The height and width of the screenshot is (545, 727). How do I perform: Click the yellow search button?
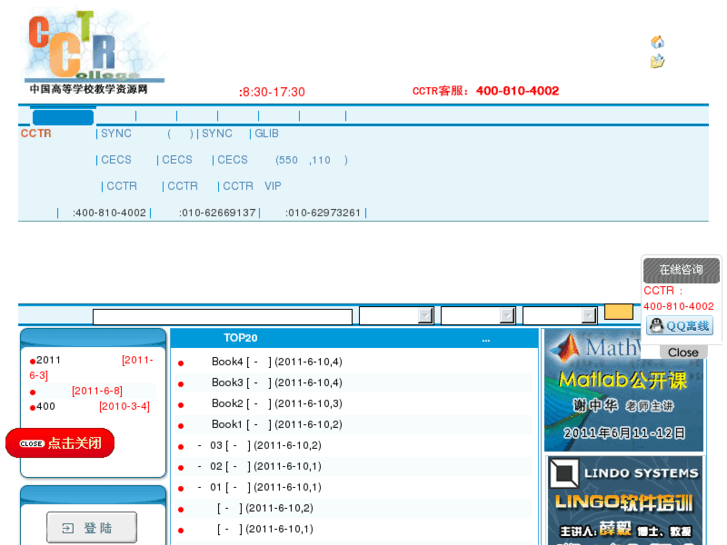tap(619, 312)
